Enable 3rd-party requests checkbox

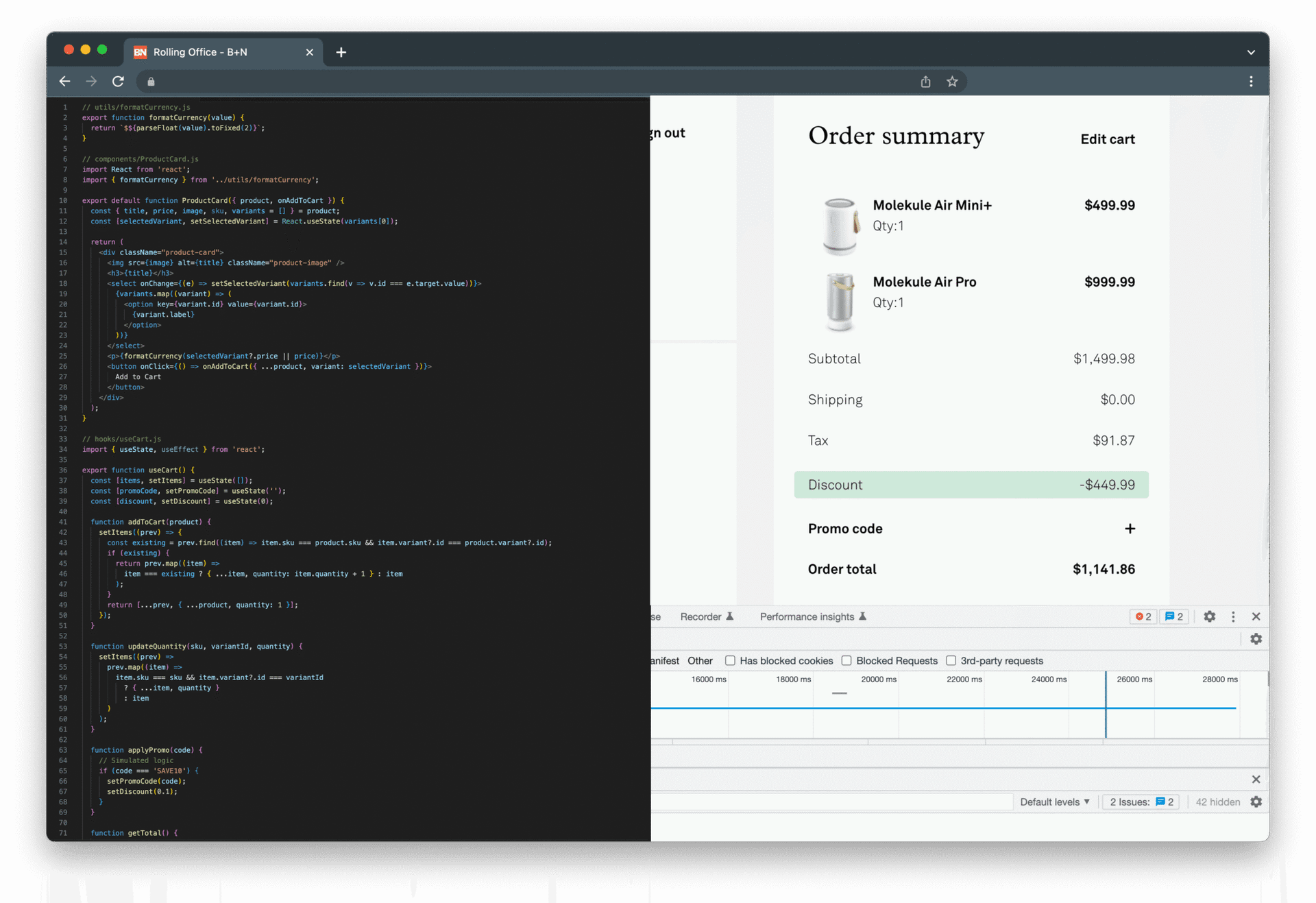pos(951,661)
